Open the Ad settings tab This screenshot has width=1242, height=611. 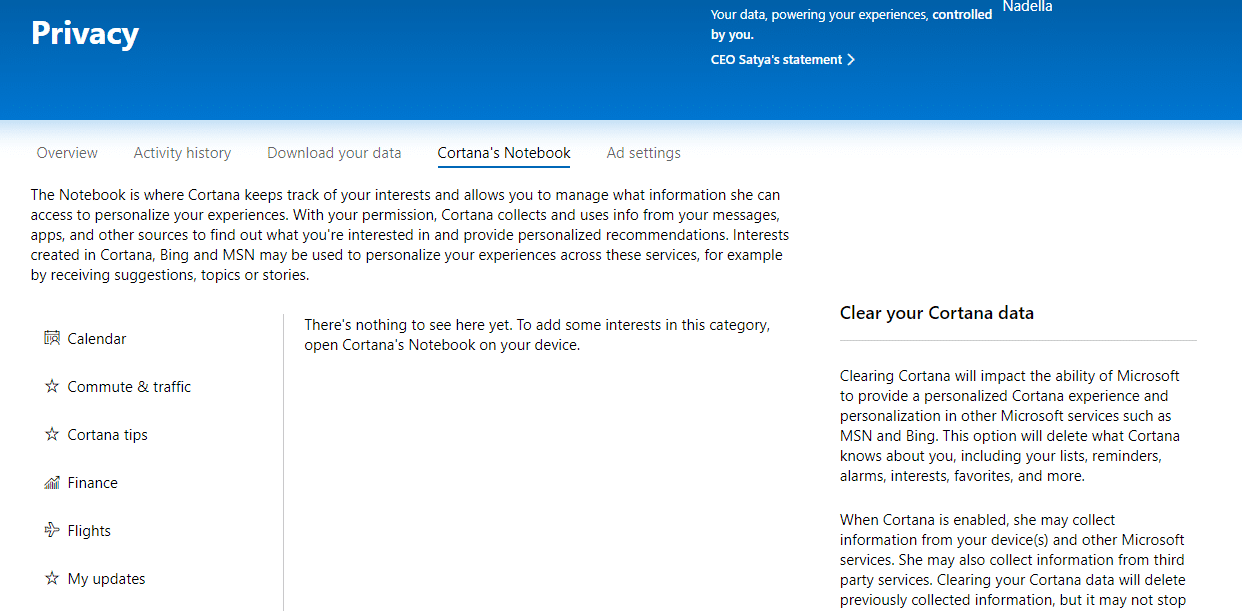643,153
